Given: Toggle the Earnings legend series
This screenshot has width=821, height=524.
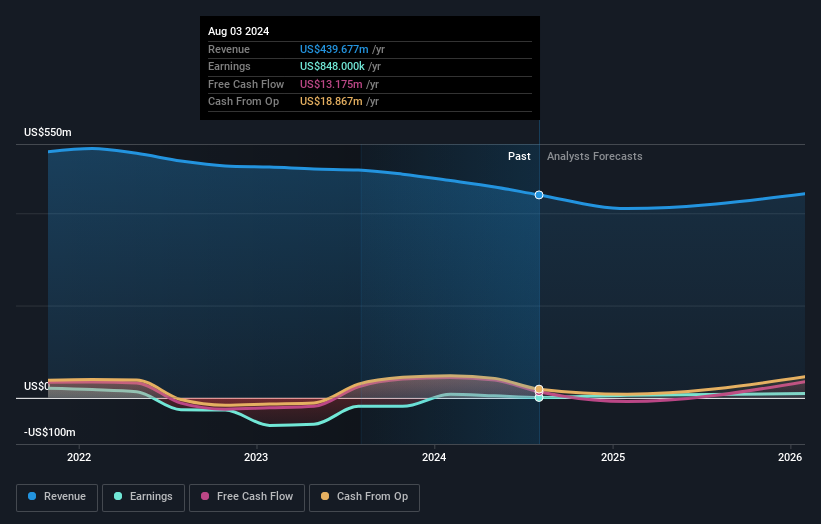Looking at the screenshot, I should click(143, 497).
